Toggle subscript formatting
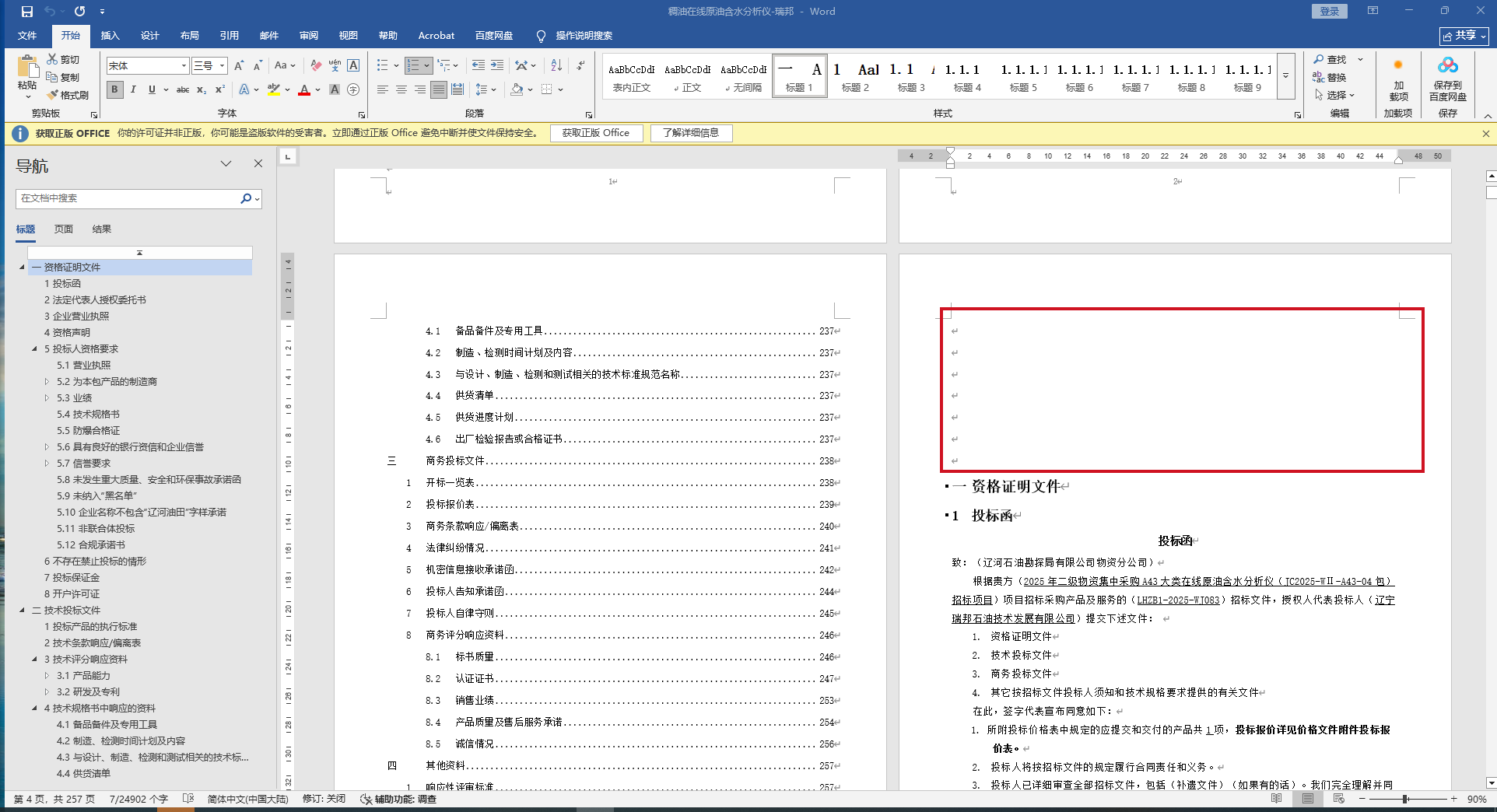The width and height of the screenshot is (1497, 812). (202, 90)
